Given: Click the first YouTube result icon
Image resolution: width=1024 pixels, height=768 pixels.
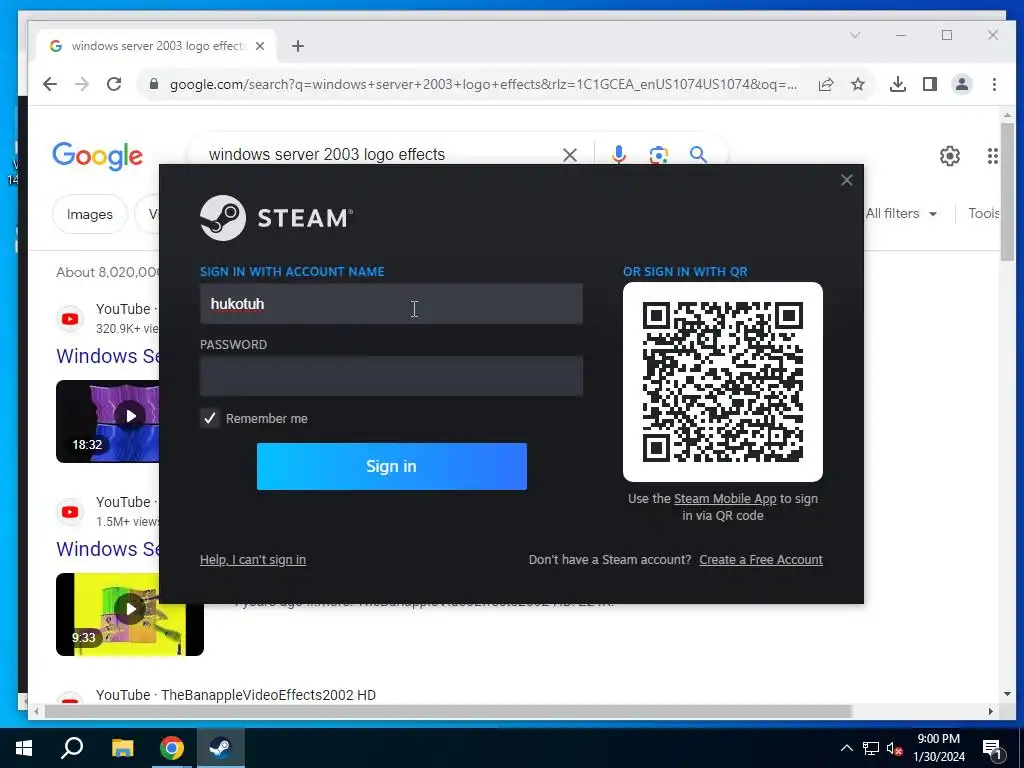Looking at the screenshot, I should click(x=70, y=319).
